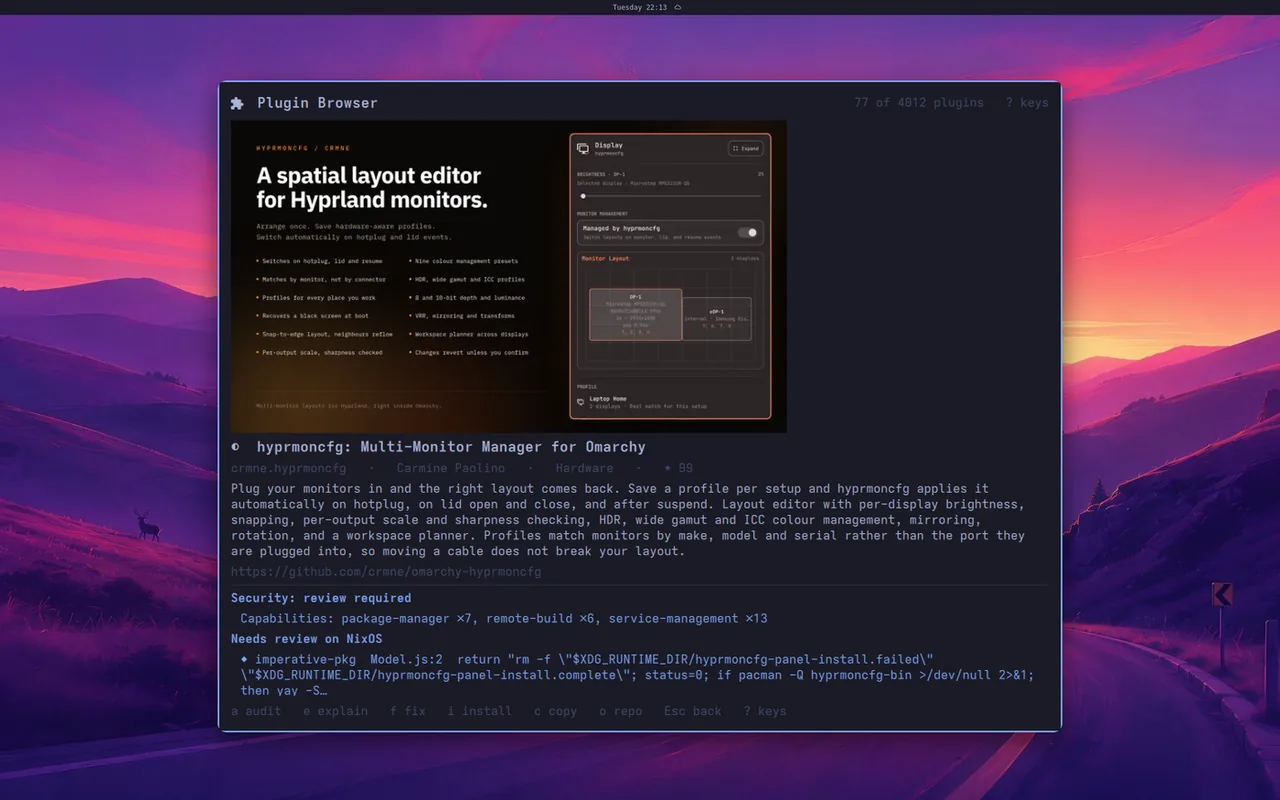The height and width of the screenshot is (800, 1280).
Task: Click the brightness slider in preview image
Action: coord(670,196)
